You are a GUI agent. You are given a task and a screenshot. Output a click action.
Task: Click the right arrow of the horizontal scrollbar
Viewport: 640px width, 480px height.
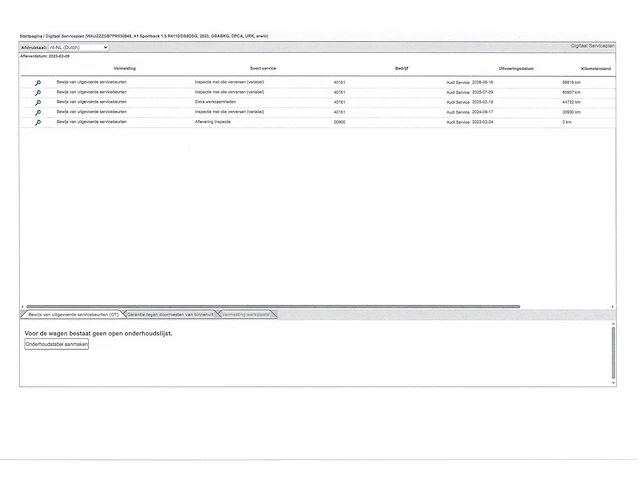613,307
